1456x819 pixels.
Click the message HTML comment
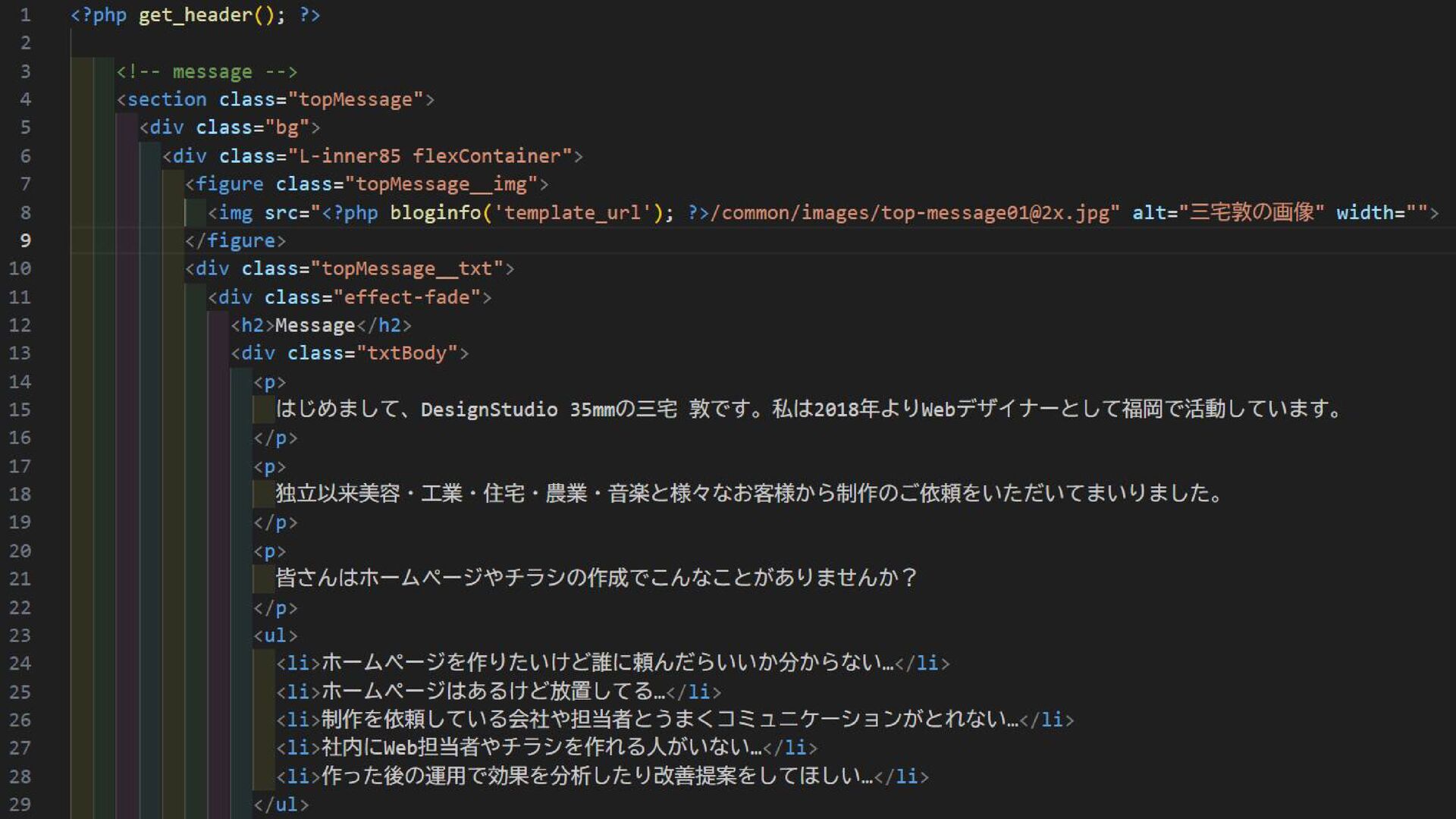click(206, 71)
